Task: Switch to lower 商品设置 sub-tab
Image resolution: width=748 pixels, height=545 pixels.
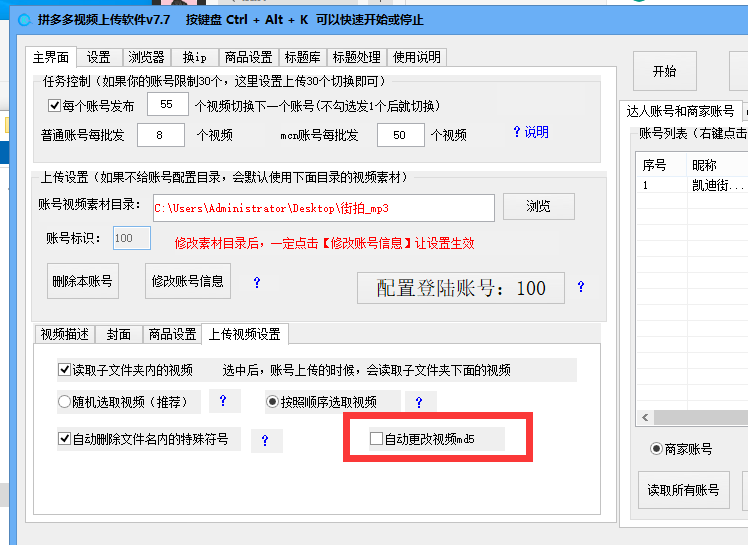Action: click(x=172, y=334)
